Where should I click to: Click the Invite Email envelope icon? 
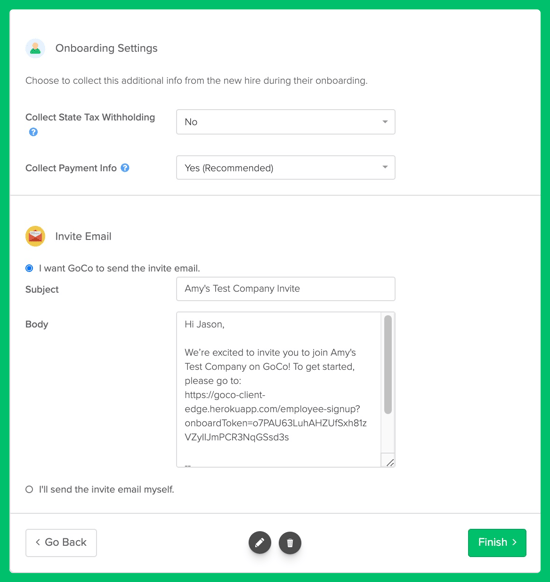(x=35, y=236)
